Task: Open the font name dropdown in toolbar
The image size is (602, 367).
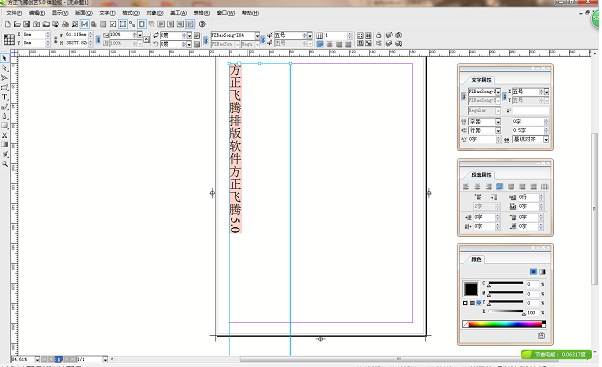Action: coord(257,35)
